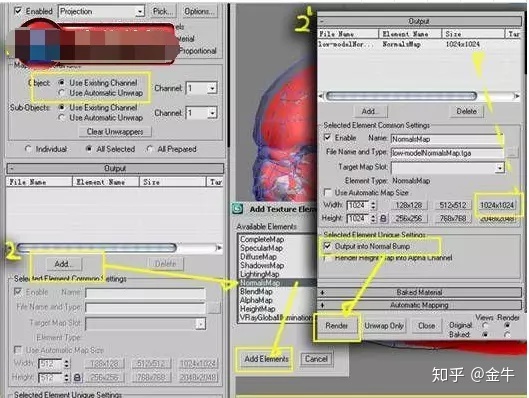
Task: Click the Pick... button
Action: pyautogui.click(x=163, y=11)
